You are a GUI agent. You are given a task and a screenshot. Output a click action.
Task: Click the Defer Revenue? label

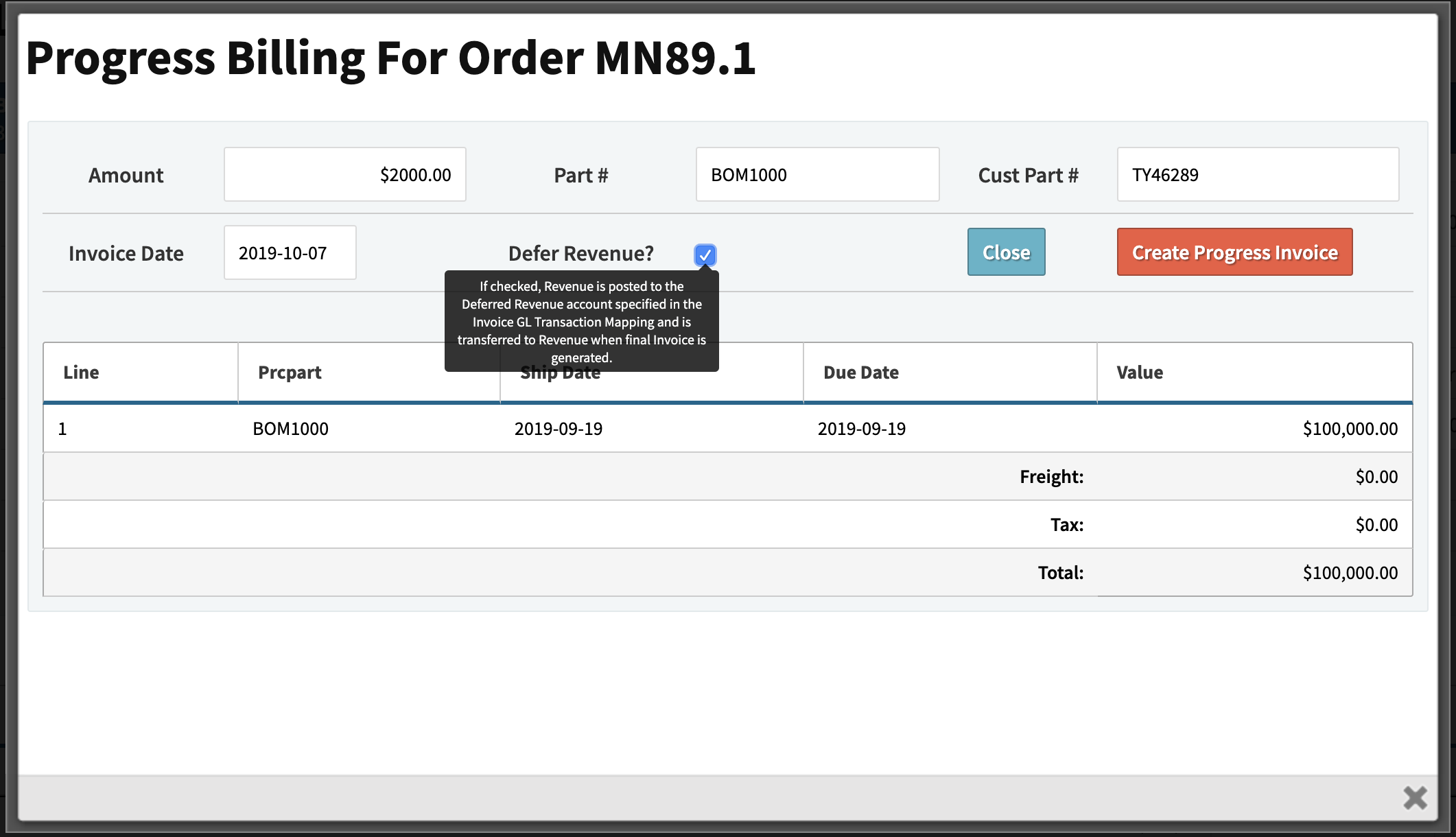tap(581, 254)
